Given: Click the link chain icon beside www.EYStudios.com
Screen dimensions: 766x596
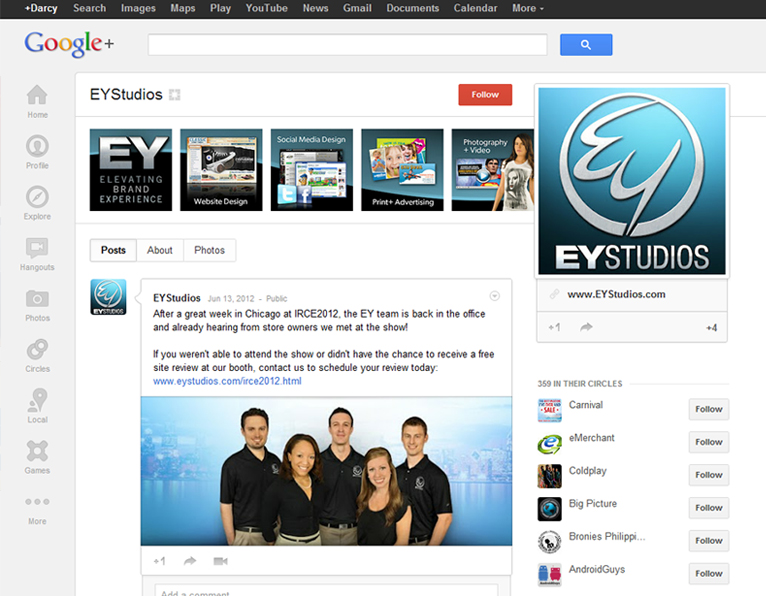Looking at the screenshot, I should click(x=554, y=294).
